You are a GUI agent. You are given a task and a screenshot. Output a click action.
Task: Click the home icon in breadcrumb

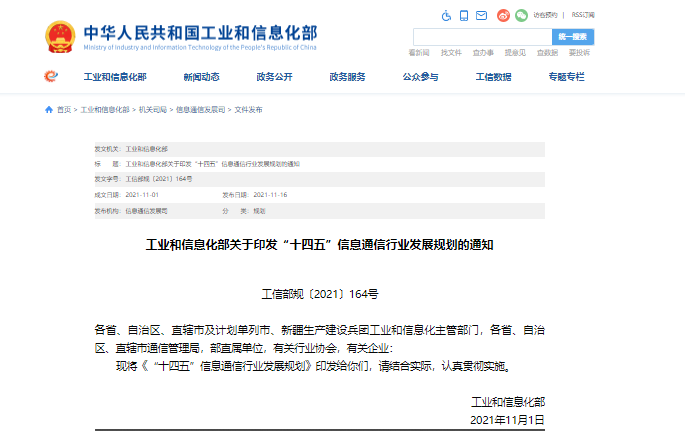(x=49, y=110)
